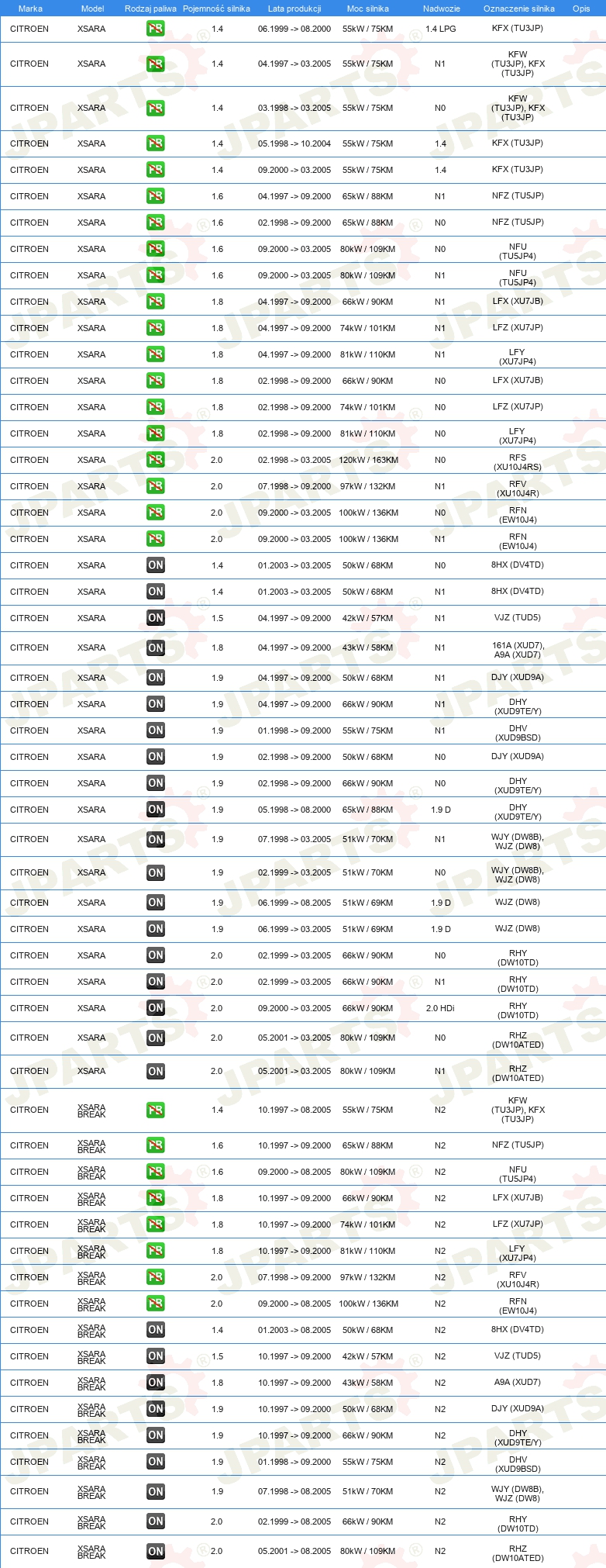Select the '03.1998 -> 03.2005' production years cell
Viewport: 606px width, 1568px height.
coord(294,109)
